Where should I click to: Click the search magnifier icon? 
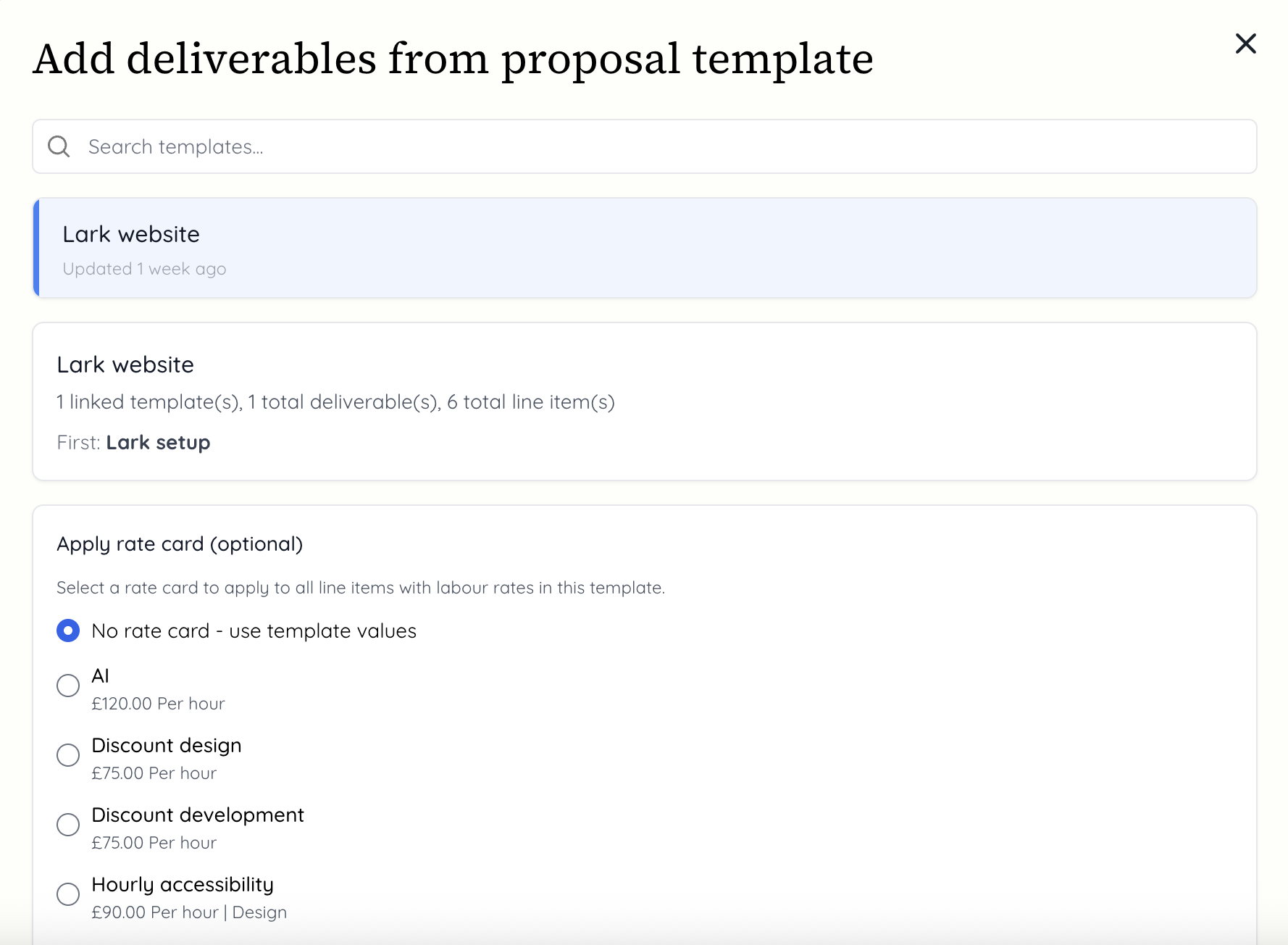[x=59, y=146]
